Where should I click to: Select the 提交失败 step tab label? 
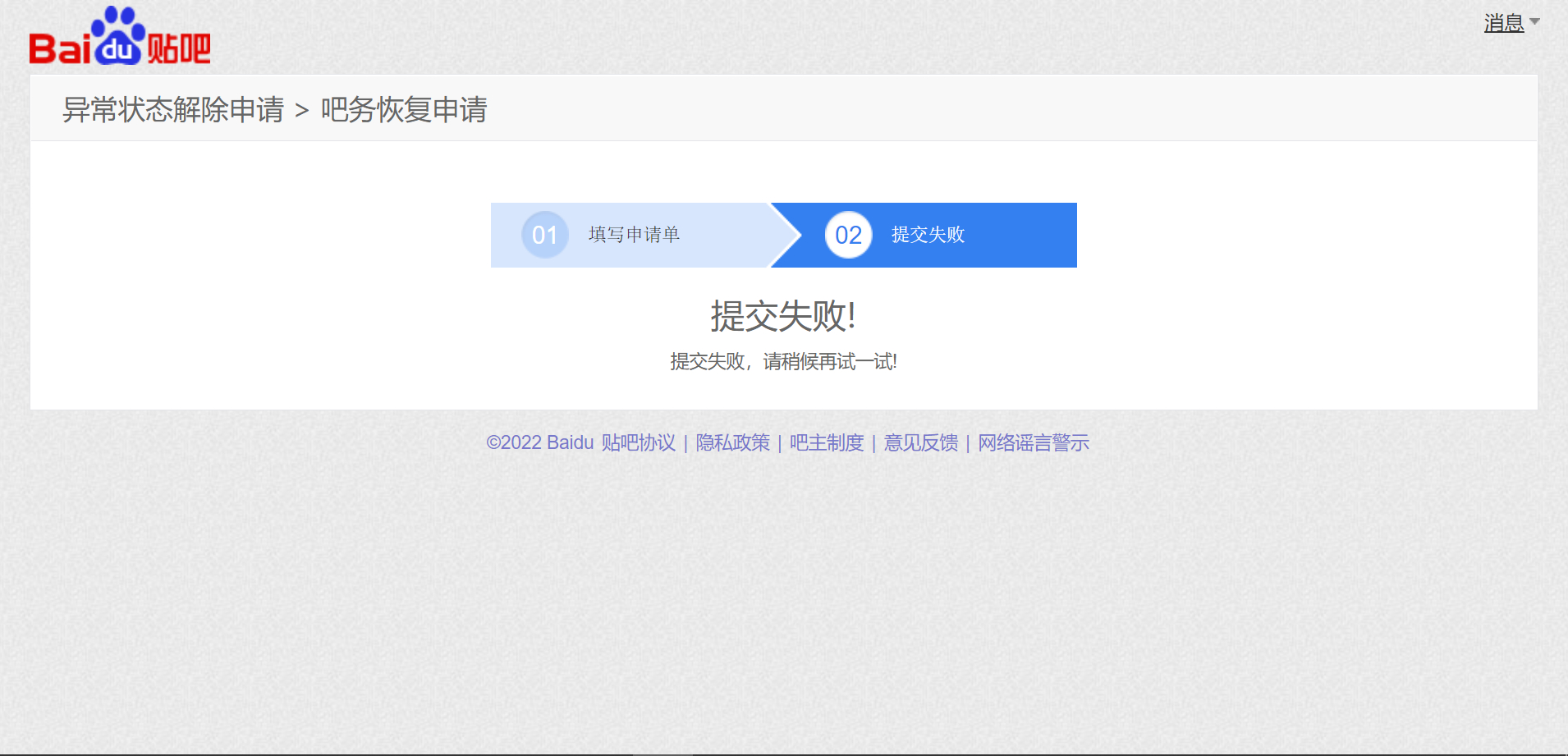928,235
